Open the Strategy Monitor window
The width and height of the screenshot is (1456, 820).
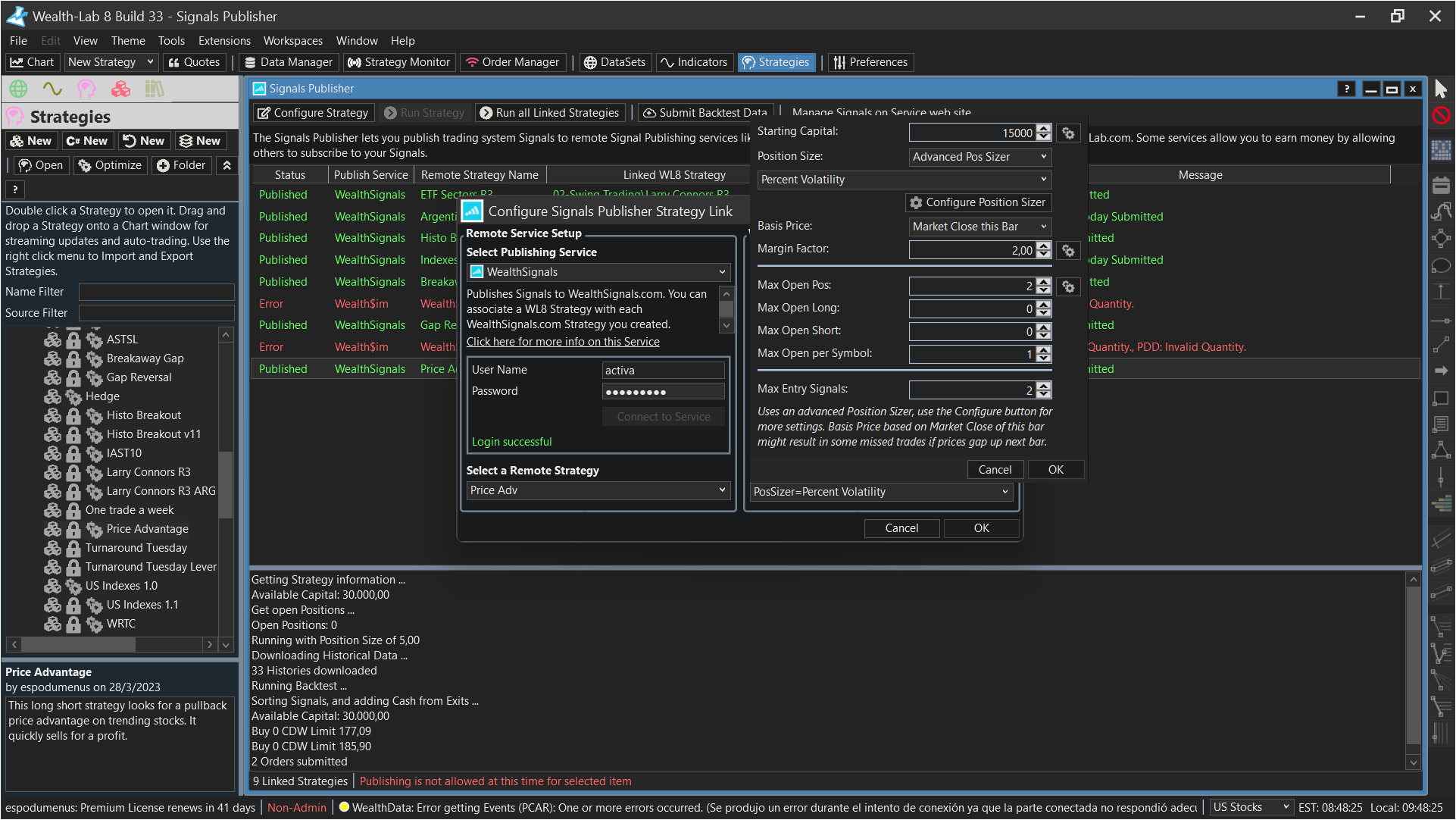coord(399,62)
